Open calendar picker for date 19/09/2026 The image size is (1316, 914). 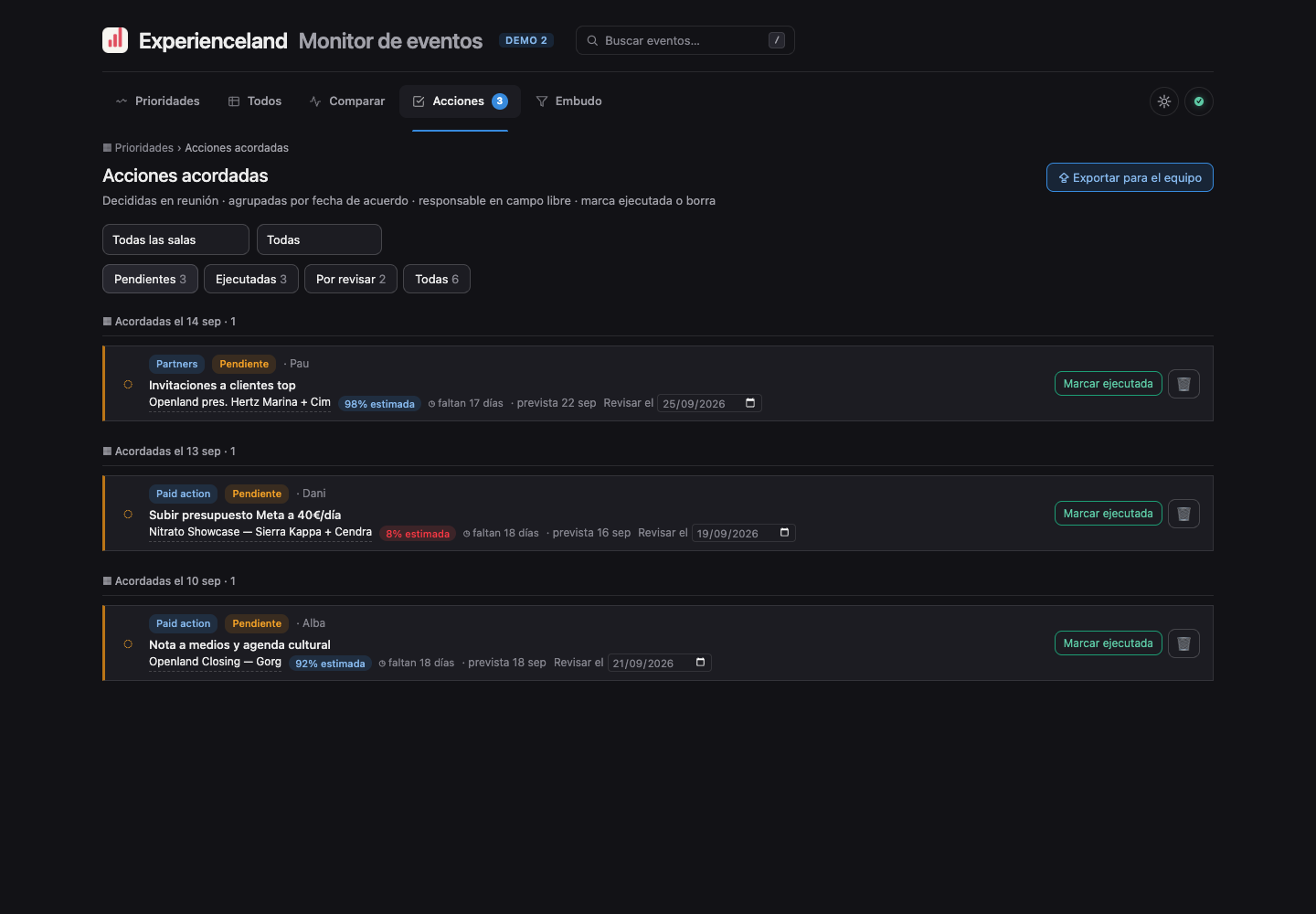(x=784, y=533)
